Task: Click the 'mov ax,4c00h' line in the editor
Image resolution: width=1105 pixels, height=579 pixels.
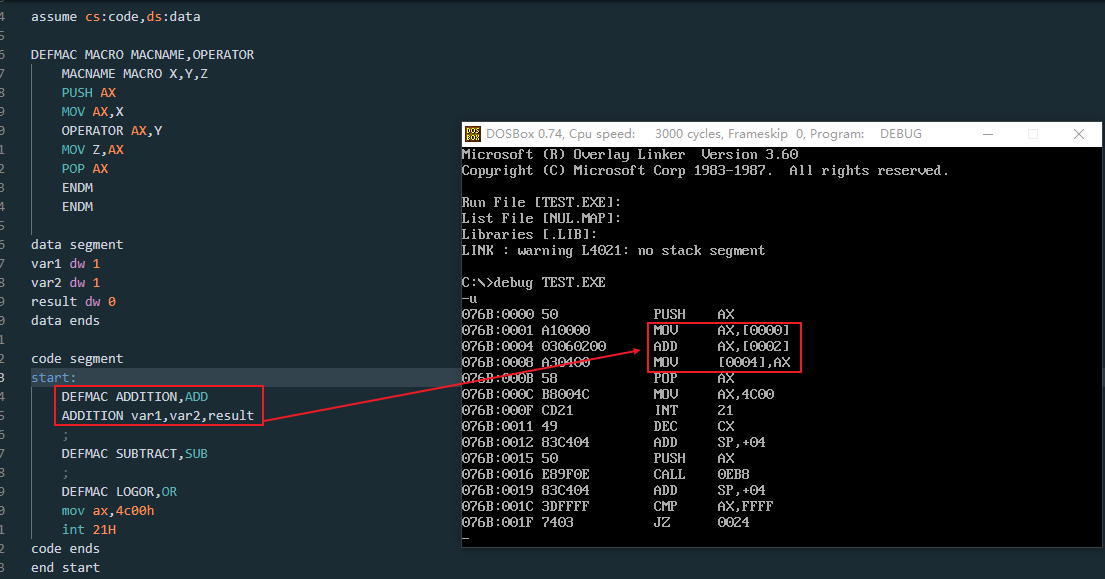Action: coord(108,511)
